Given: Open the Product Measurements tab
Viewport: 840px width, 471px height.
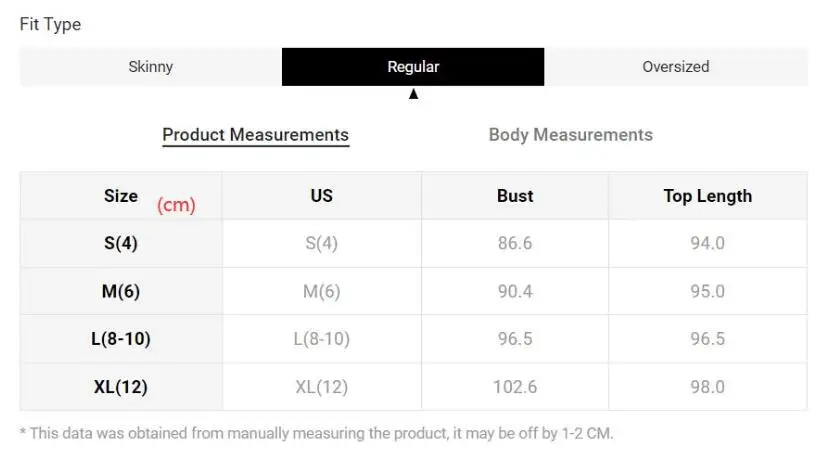Looking at the screenshot, I should tap(256, 135).
